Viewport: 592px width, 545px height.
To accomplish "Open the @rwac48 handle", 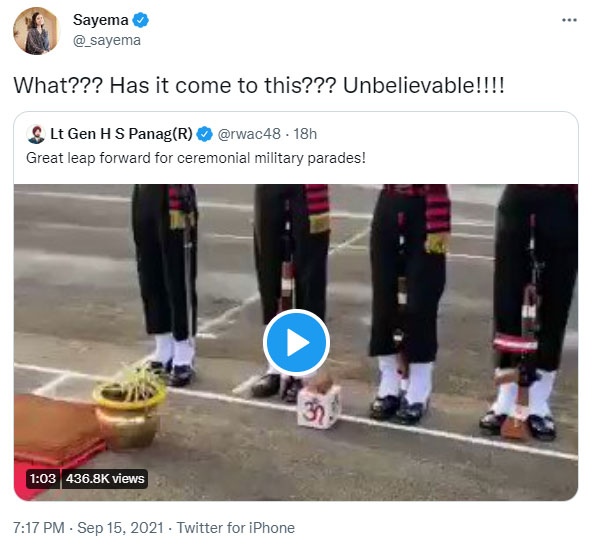I will point(249,134).
